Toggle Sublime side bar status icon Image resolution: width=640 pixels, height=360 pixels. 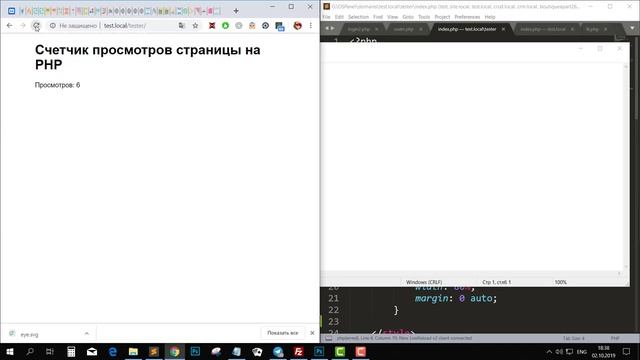(x=328, y=338)
